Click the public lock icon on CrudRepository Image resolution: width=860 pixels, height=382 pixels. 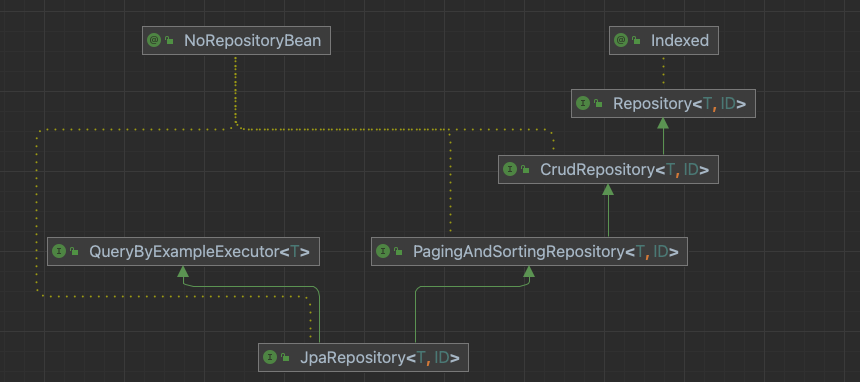click(525, 170)
